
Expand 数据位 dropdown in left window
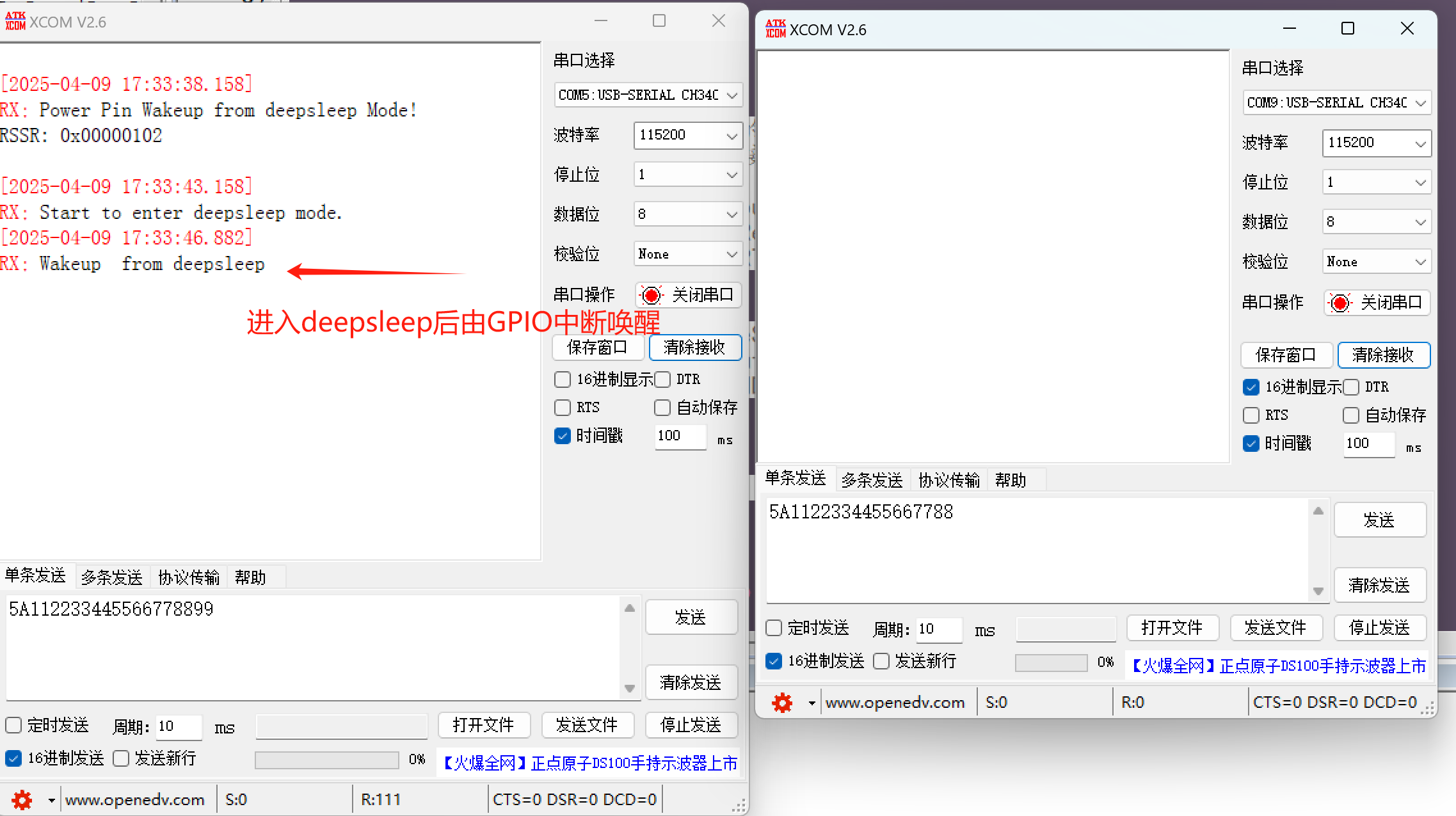(688, 214)
